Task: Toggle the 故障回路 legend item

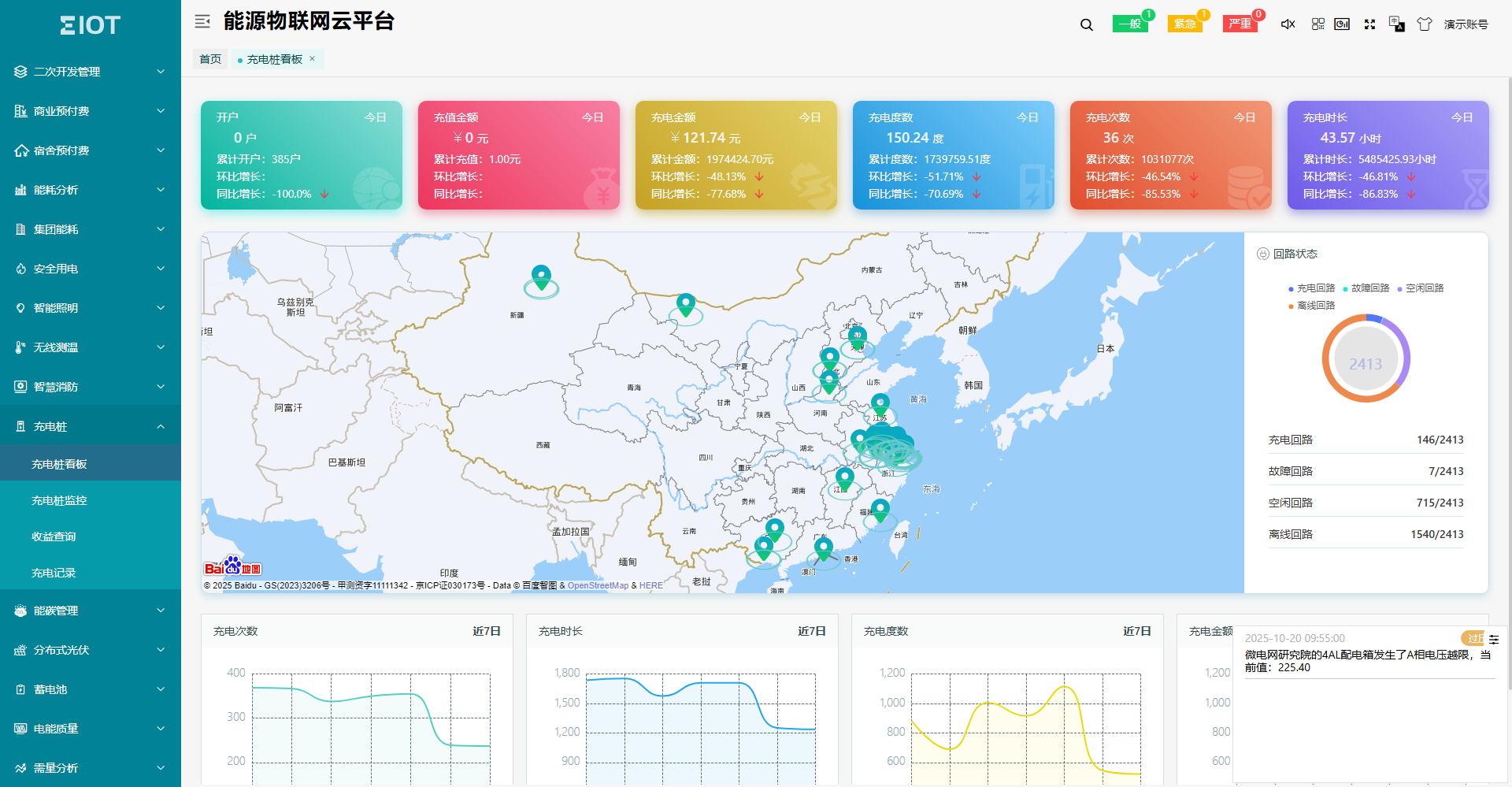Action: pyautogui.click(x=1366, y=288)
